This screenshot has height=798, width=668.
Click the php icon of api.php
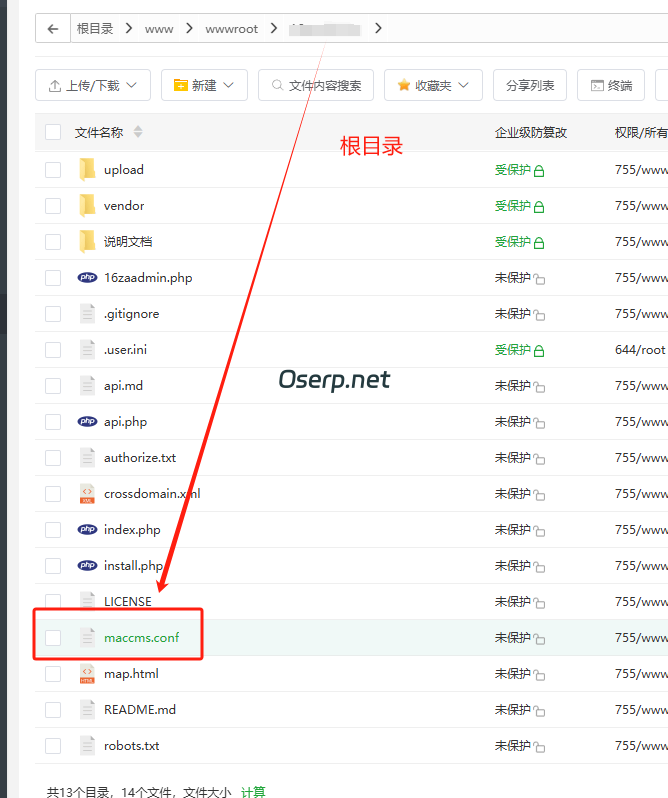pyautogui.click(x=88, y=422)
